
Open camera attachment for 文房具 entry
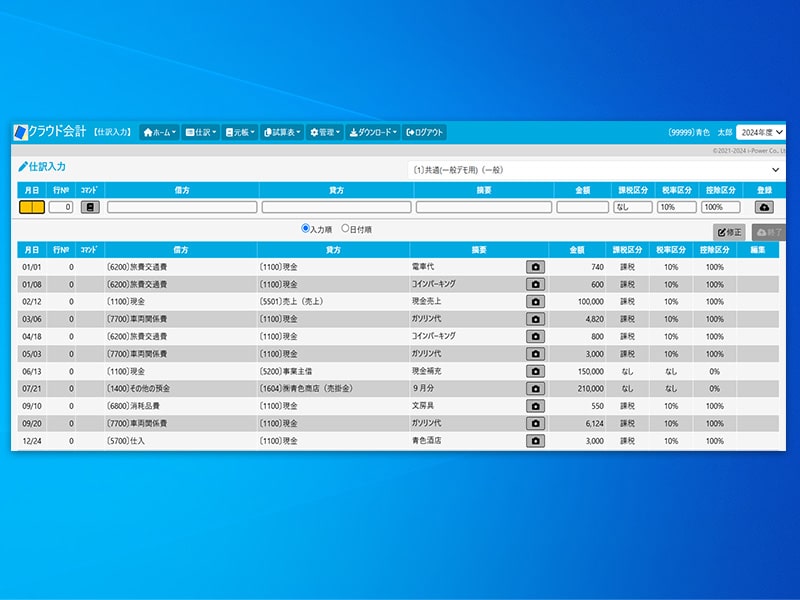(535, 406)
